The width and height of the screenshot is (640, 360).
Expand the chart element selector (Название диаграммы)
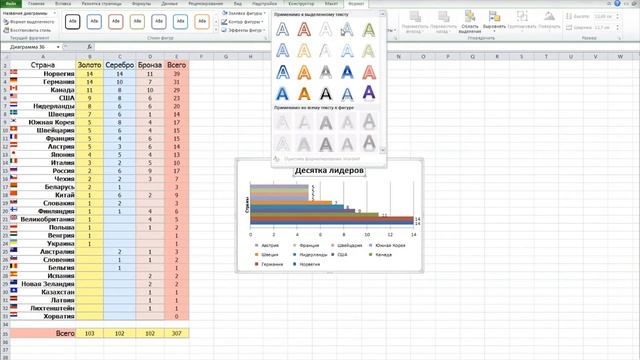55,13
